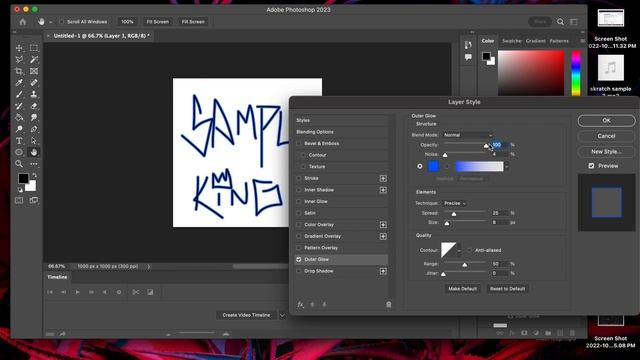Confirm Layer Style with OK
The height and width of the screenshot is (360, 640).
tap(607, 120)
